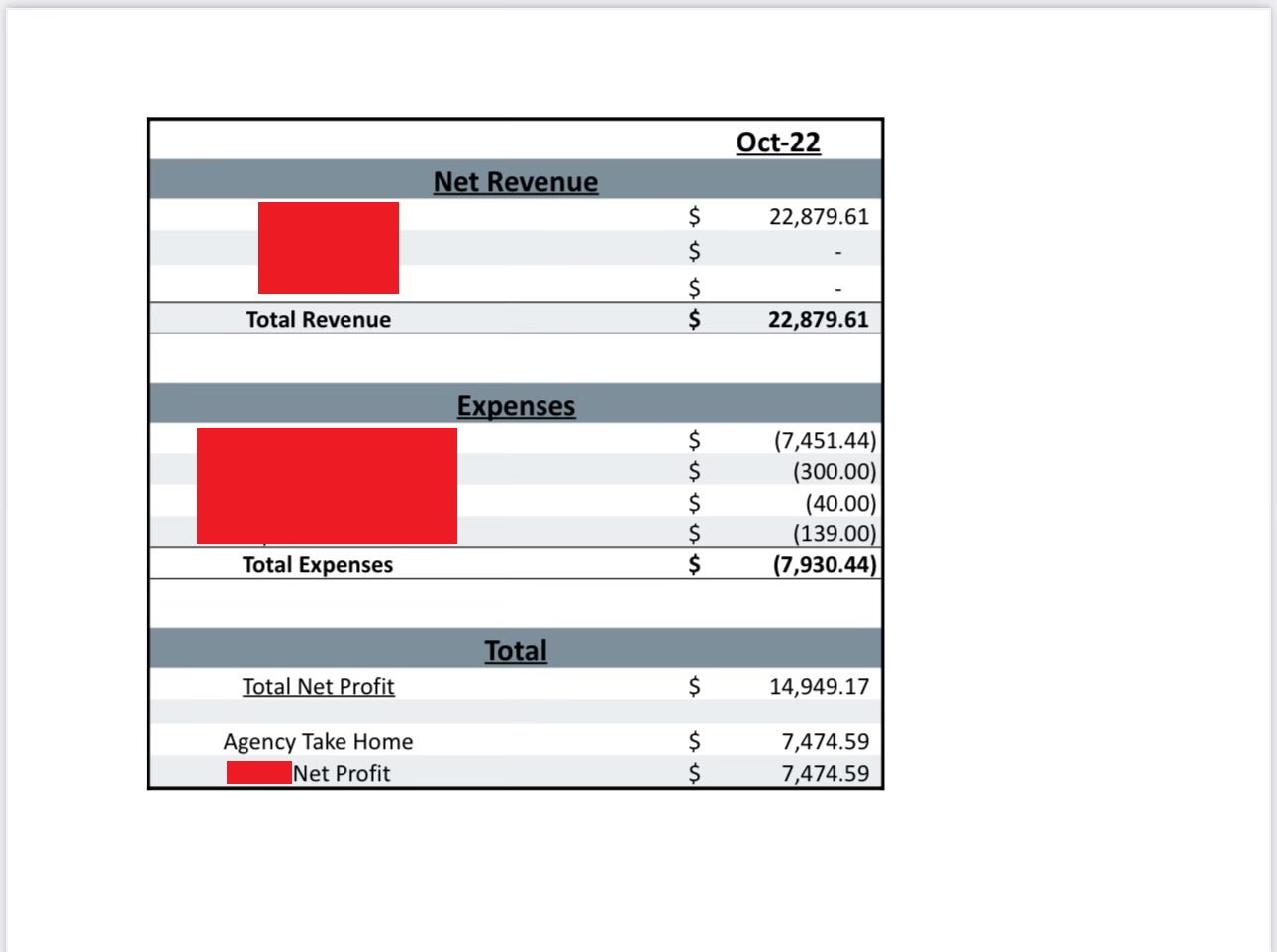The image size is (1277, 952).
Task: Click the underlined Total Net Profit label
Action: (318, 687)
